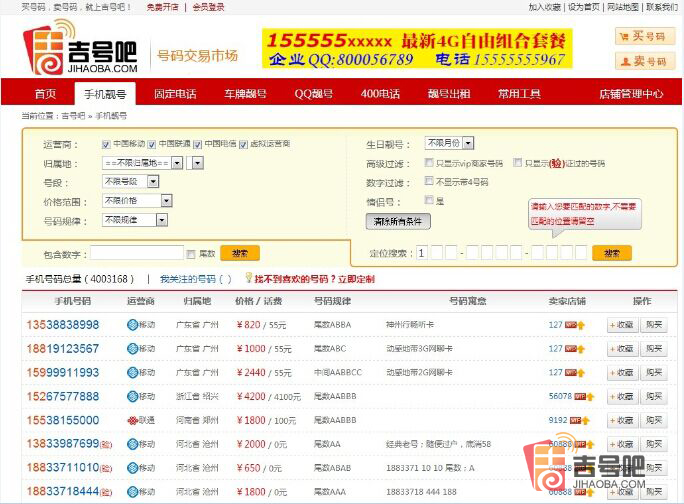Click the 免费开店 link at top
684x504 pixels.
pyautogui.click(x=162, y=7)
